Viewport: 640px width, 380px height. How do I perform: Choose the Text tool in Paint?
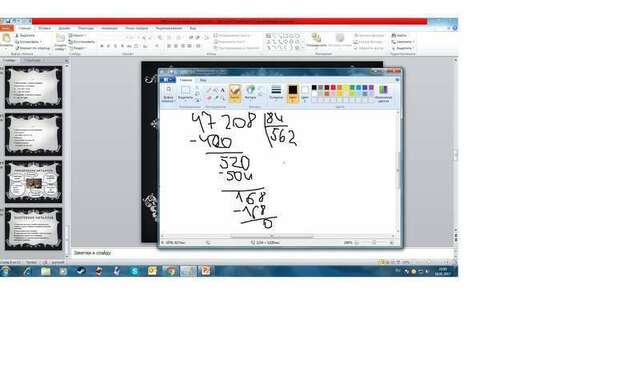click(222, 90)
